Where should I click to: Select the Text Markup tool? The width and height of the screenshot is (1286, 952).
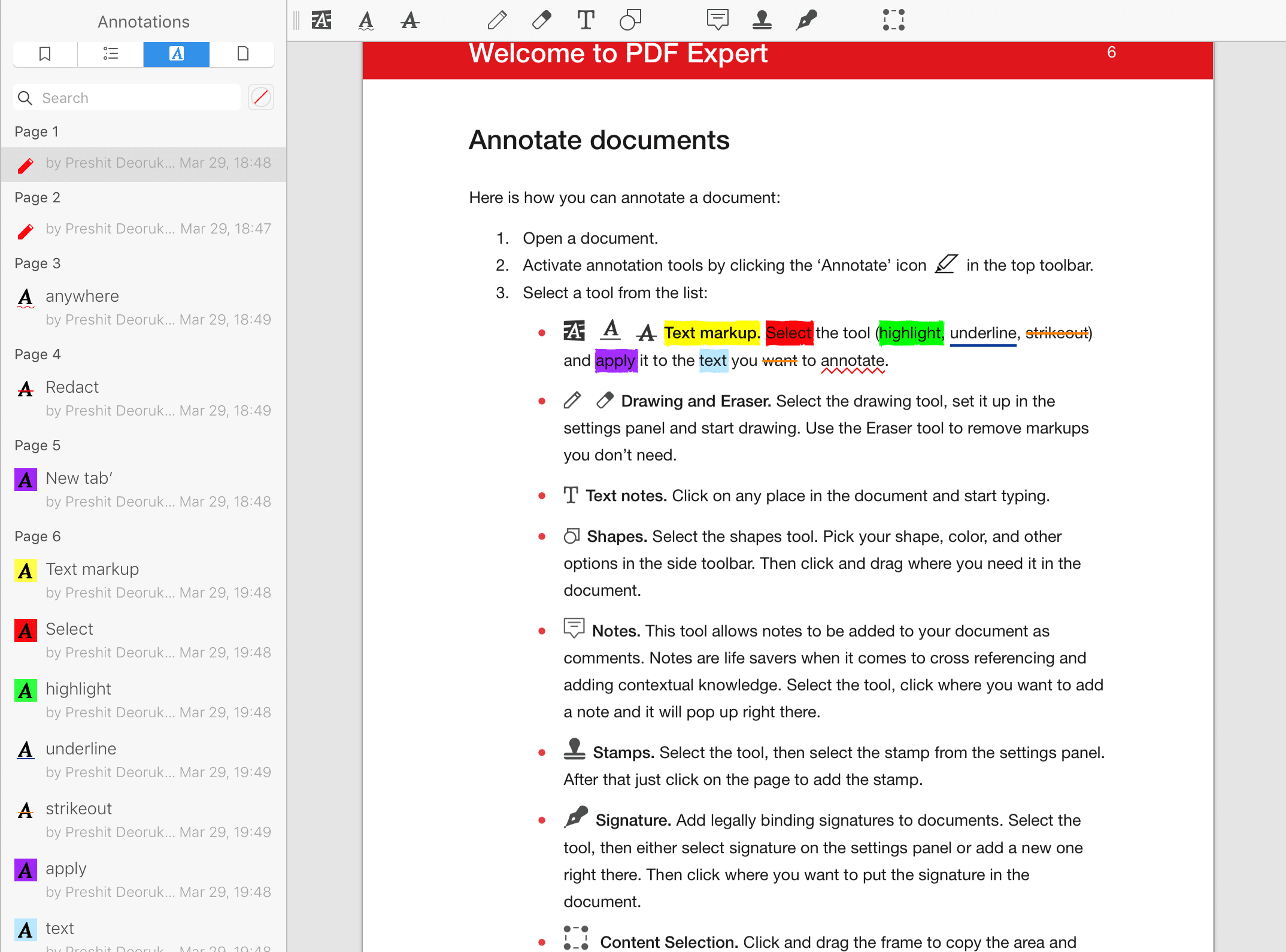click(322, 20)
